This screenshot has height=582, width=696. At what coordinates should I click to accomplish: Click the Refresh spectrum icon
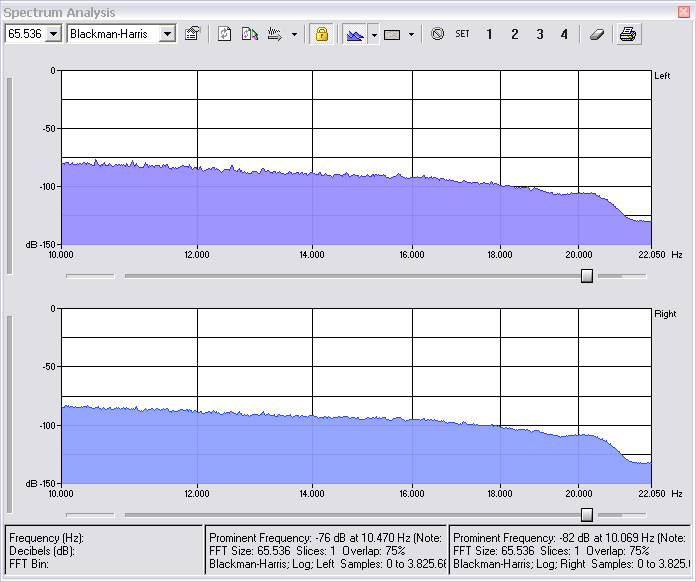(225, 34)
